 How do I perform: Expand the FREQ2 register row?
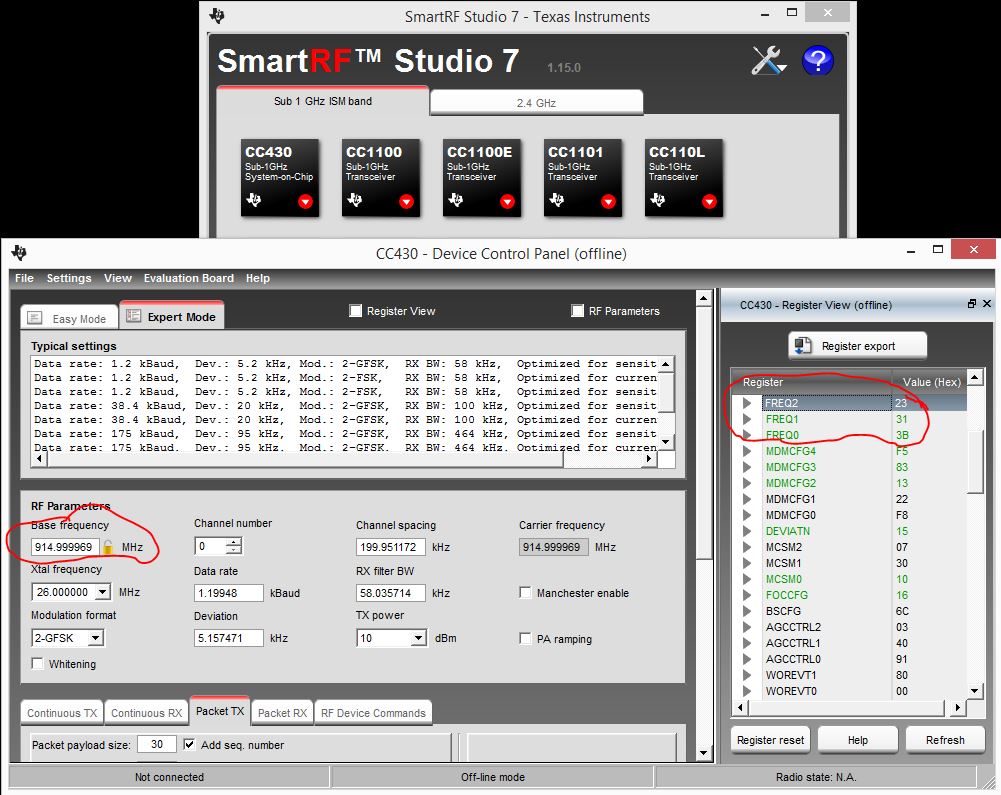pyautogui.click(x=747, y=403)
